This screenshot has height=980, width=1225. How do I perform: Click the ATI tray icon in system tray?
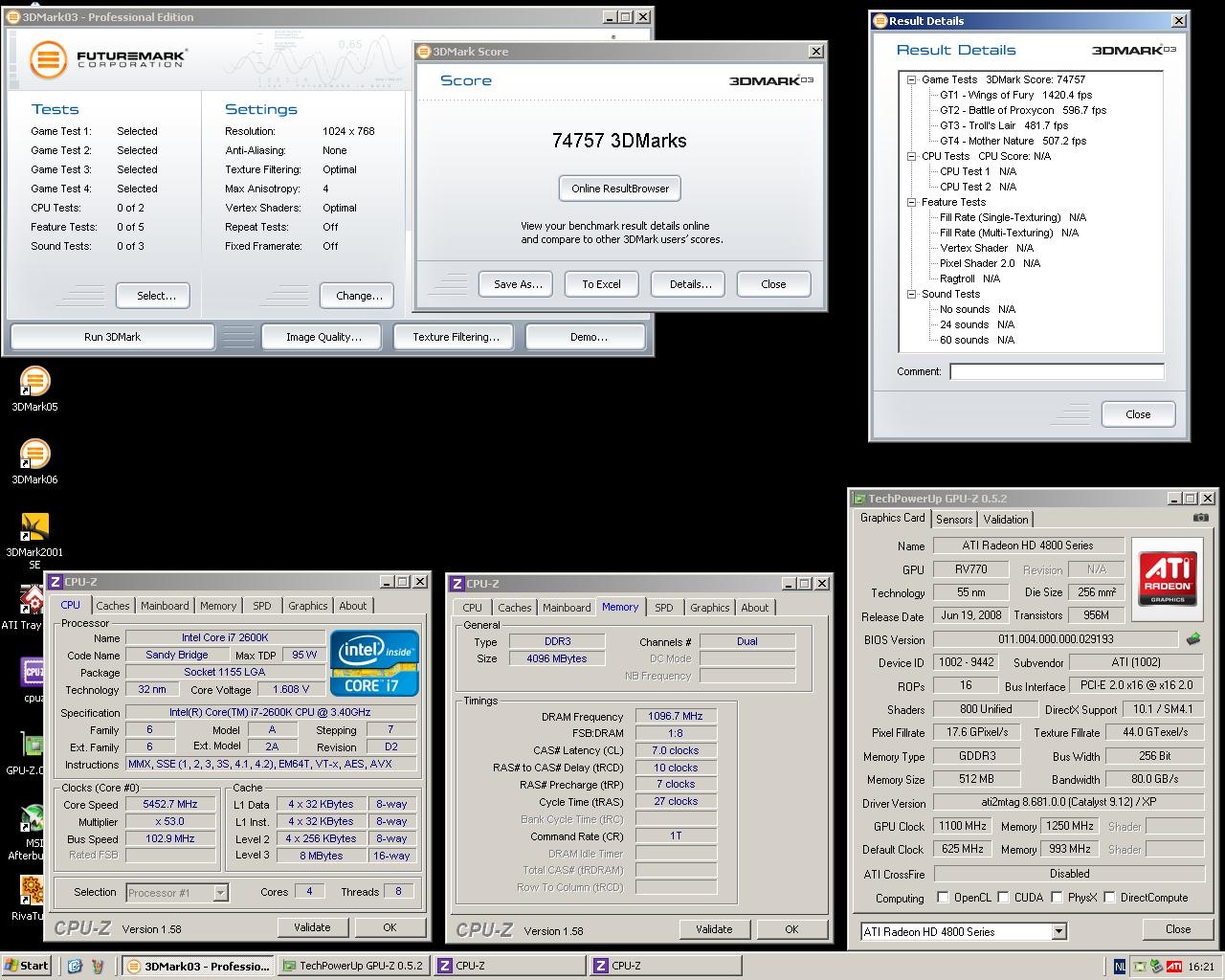[1173, 967]
